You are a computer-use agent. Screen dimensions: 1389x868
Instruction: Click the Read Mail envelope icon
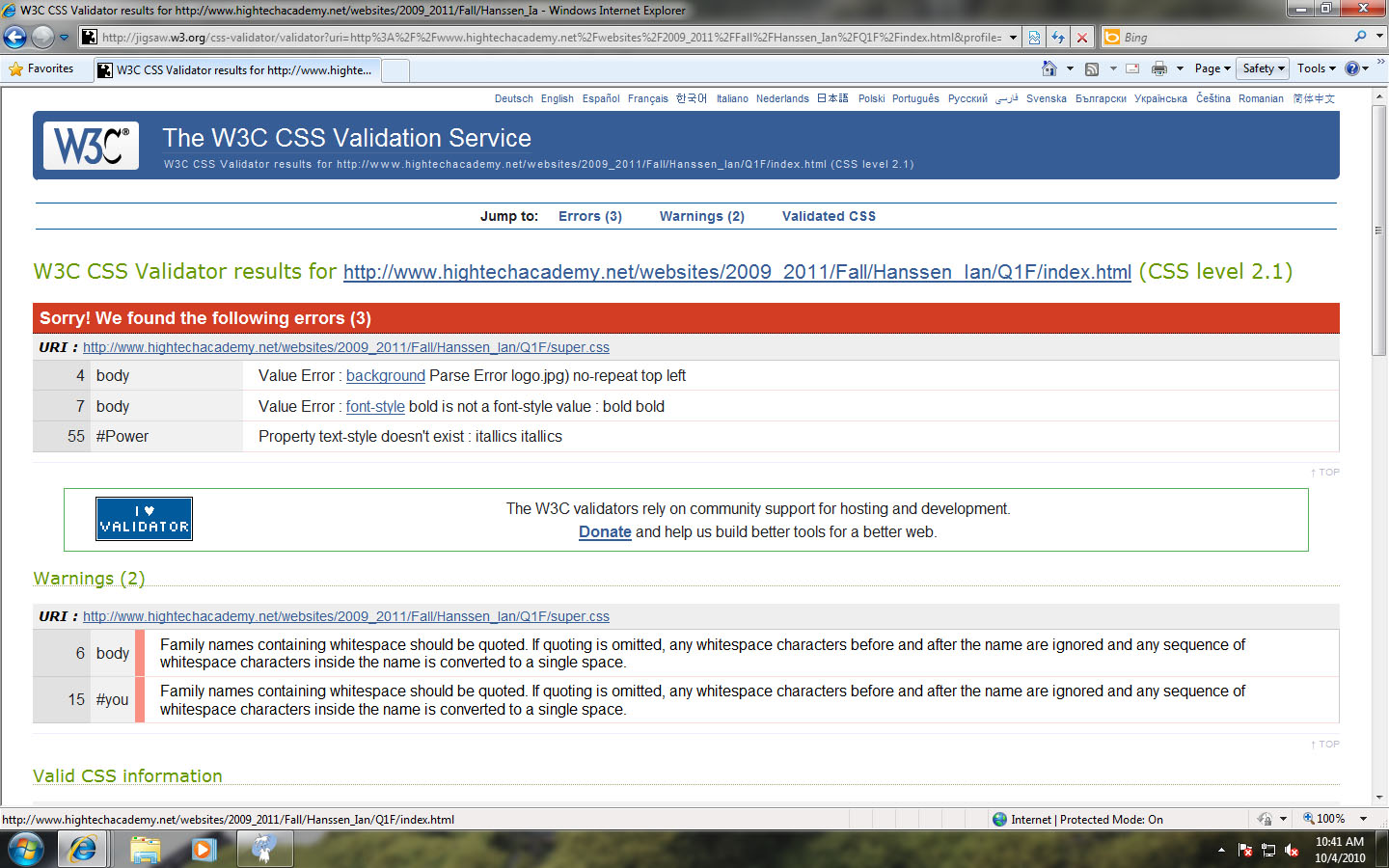point(1132,68)
